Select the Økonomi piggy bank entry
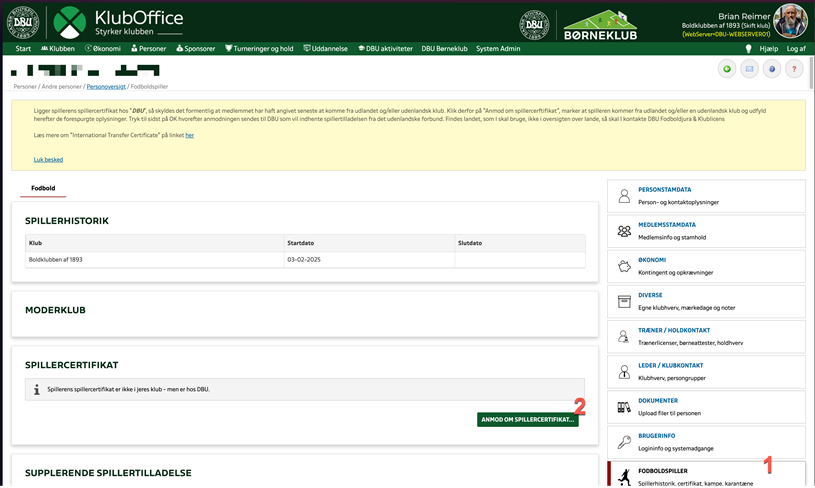Viewport: 815px width, 488px height. click(706, 266)
